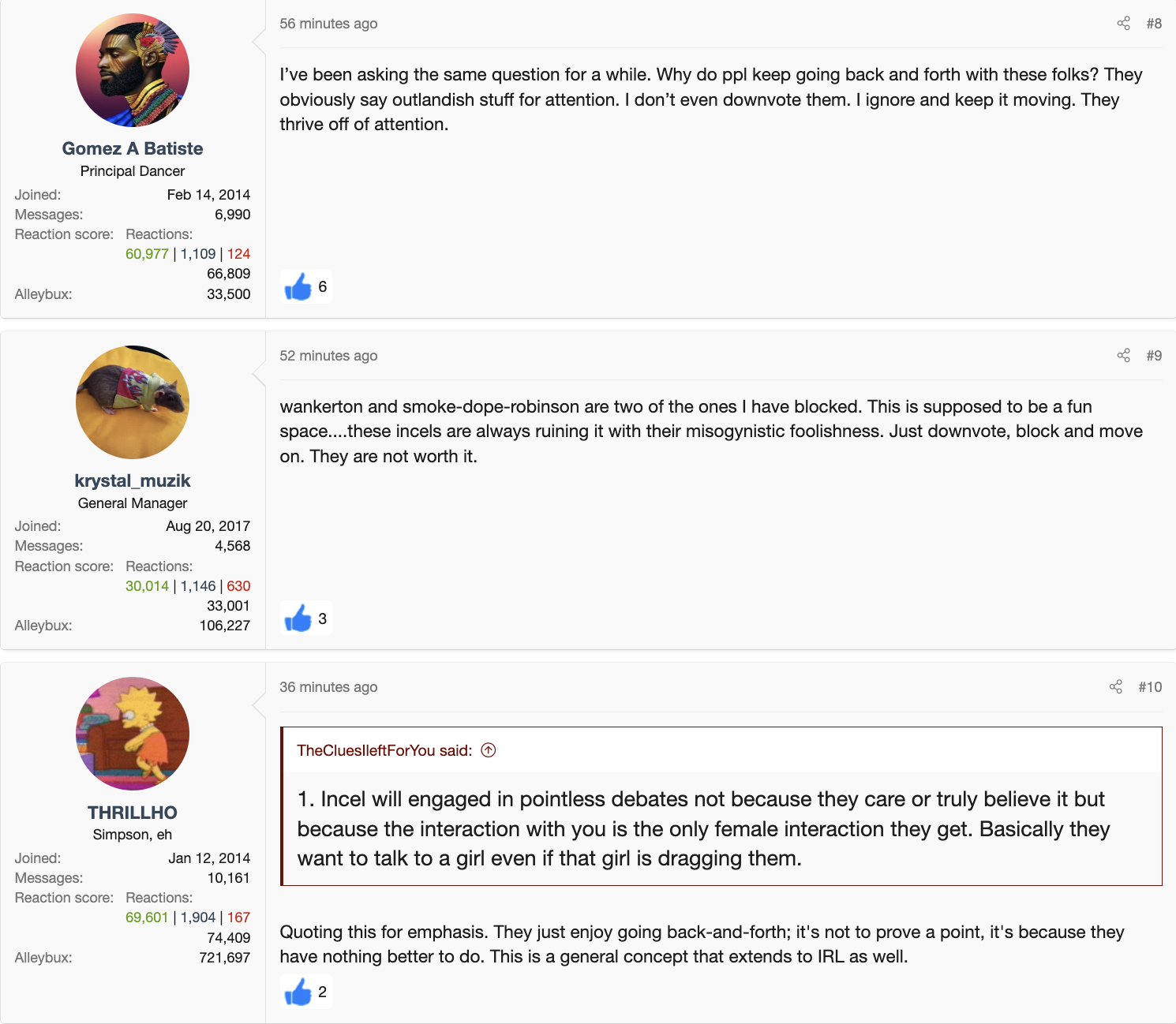Click the thumbs-up reaction on THRILLHO's post

pos(298,992)
